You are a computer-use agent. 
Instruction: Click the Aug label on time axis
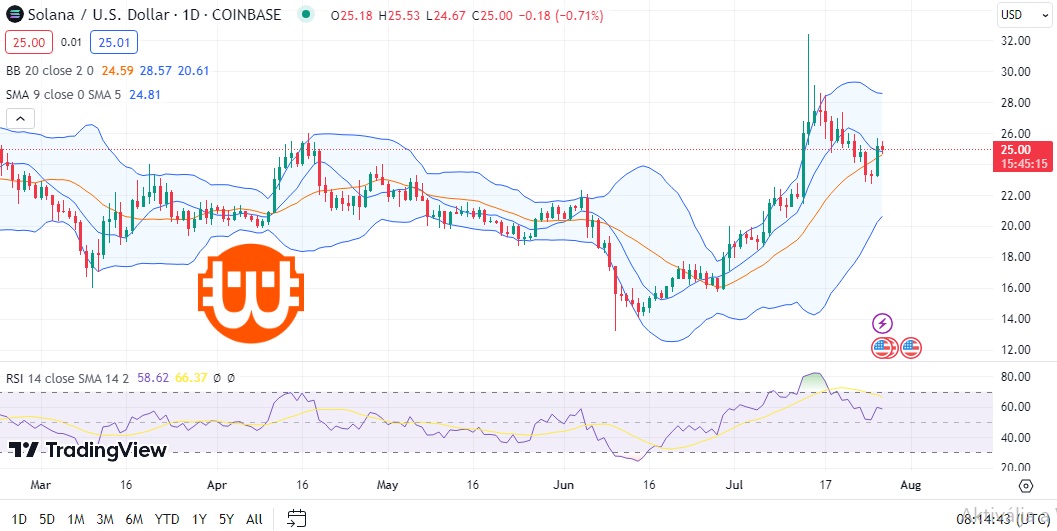tap(911, 485)
